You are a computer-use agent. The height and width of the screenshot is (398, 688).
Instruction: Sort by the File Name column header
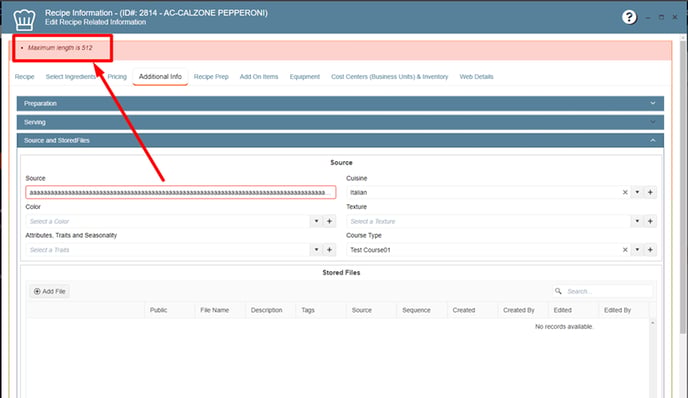point(220,310)
